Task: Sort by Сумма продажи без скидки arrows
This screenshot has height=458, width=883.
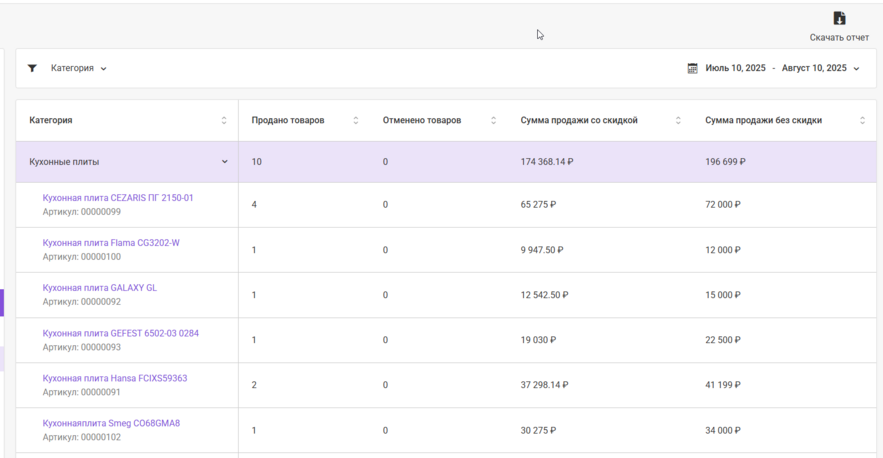Action: 863,121
